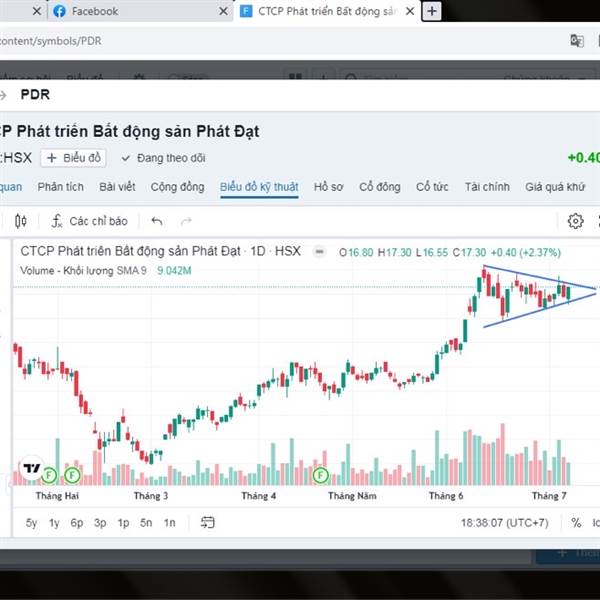This screenshot has width=600, height=600.
Task: Toggle percent scale on chart
Action: (x=576, y=523)
